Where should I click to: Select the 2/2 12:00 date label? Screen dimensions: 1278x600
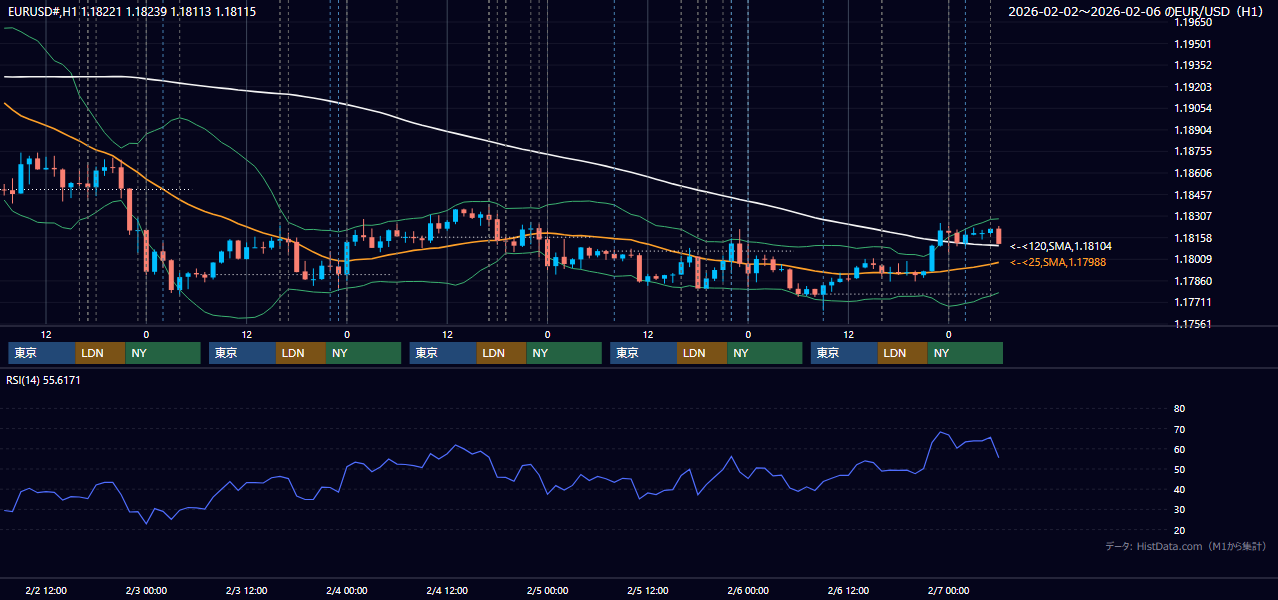pyautogui.click(x=46, y=591)
